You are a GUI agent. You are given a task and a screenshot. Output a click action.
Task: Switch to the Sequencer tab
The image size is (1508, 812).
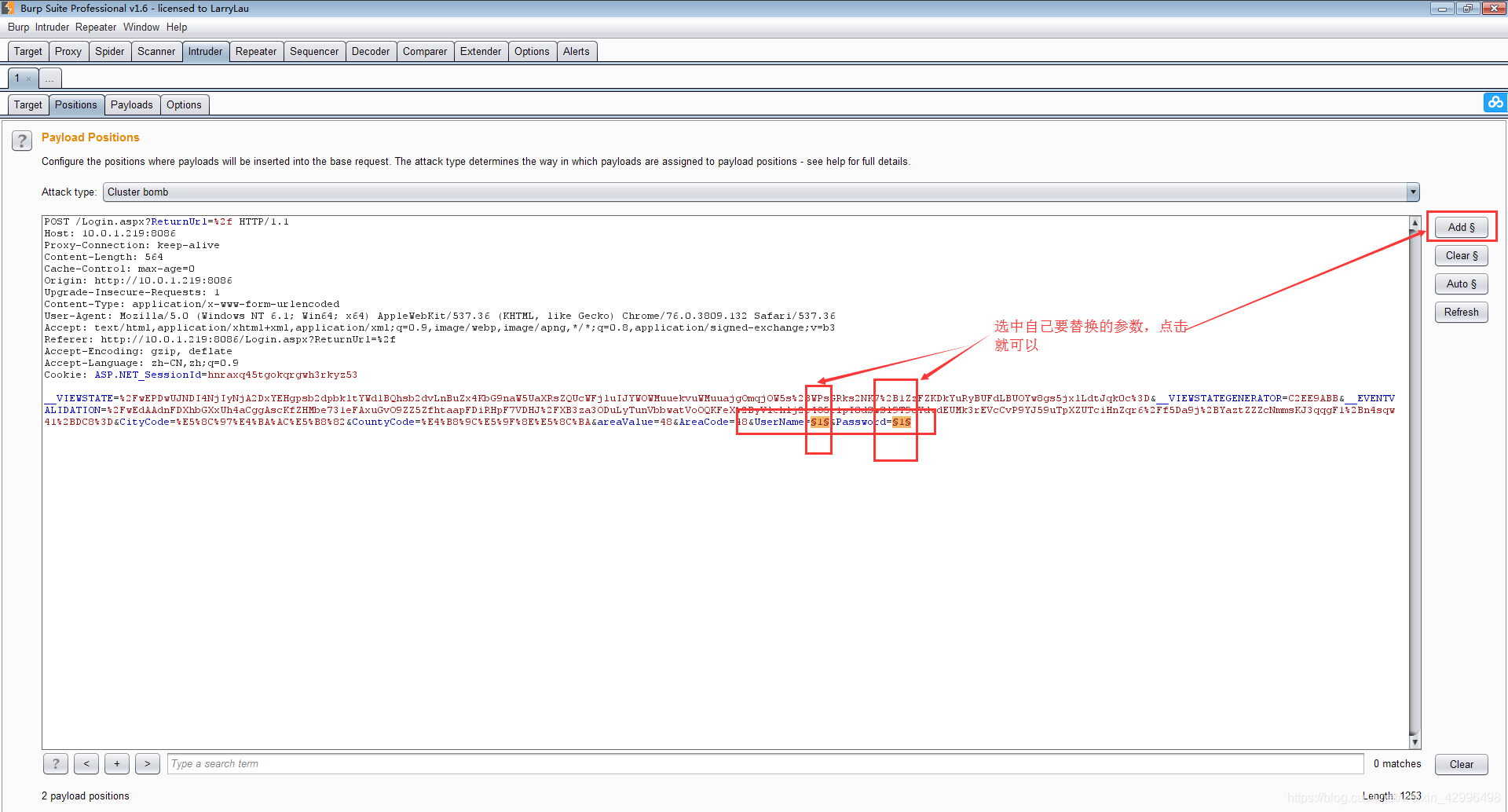tap(314, 51)
